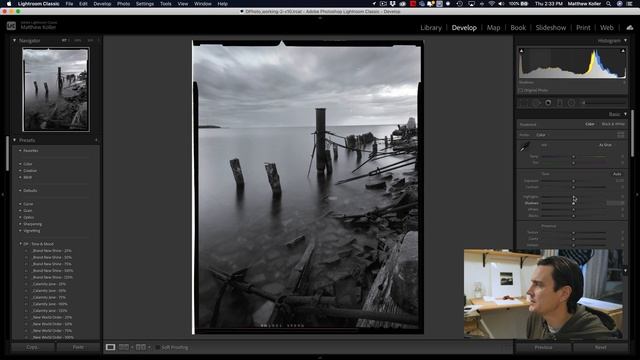Switch to the Map module
This screenshot has height=360, width=640.
[x=493, y=27]
